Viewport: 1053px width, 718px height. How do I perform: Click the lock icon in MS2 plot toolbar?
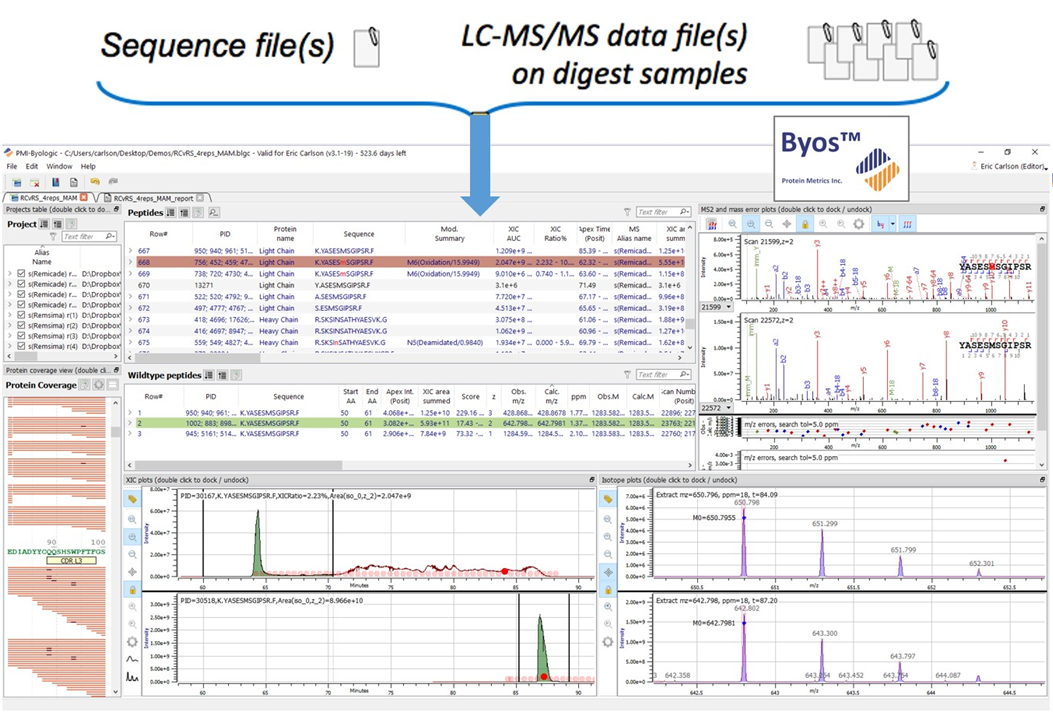(x=805, y=225)
